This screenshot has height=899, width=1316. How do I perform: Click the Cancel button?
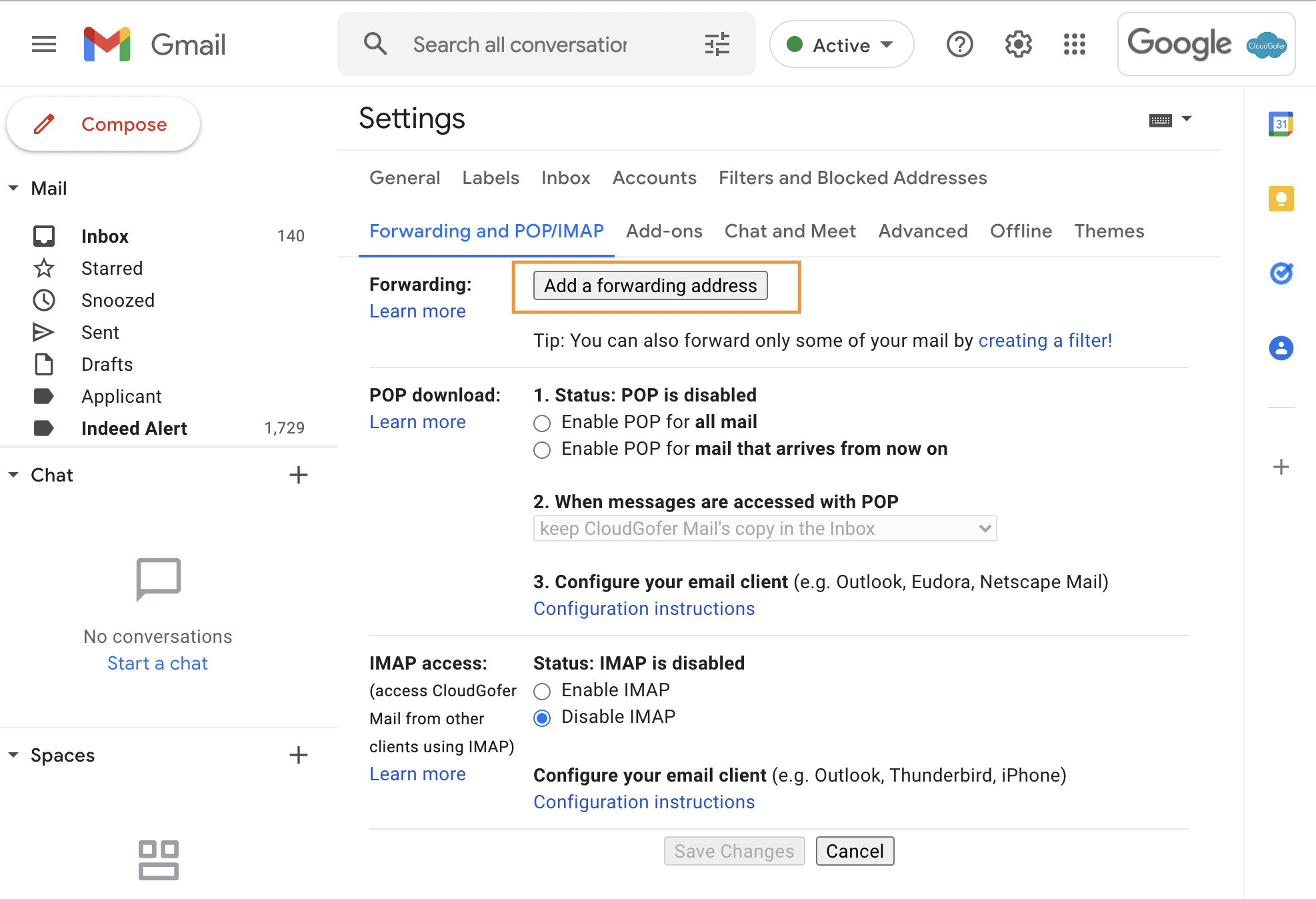coord(855,851)
